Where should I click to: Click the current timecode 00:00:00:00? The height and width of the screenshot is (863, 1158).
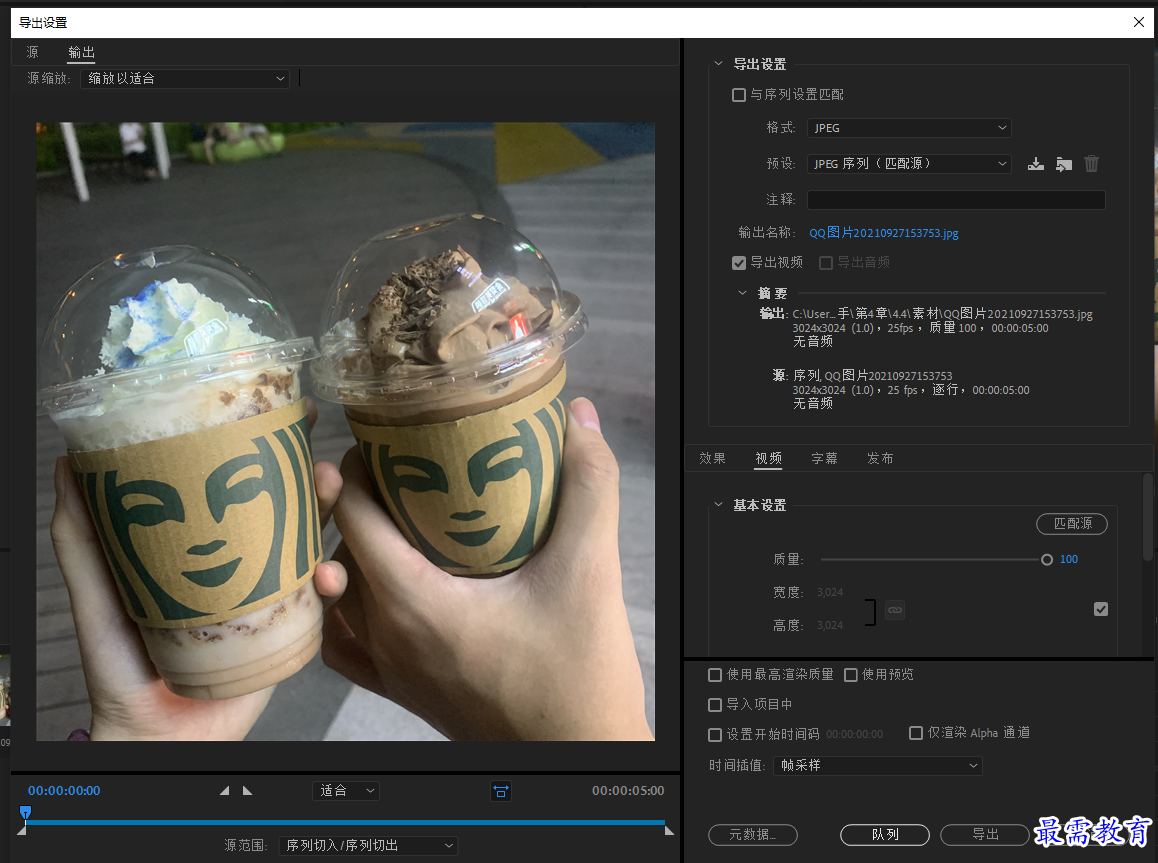[64, 791]
